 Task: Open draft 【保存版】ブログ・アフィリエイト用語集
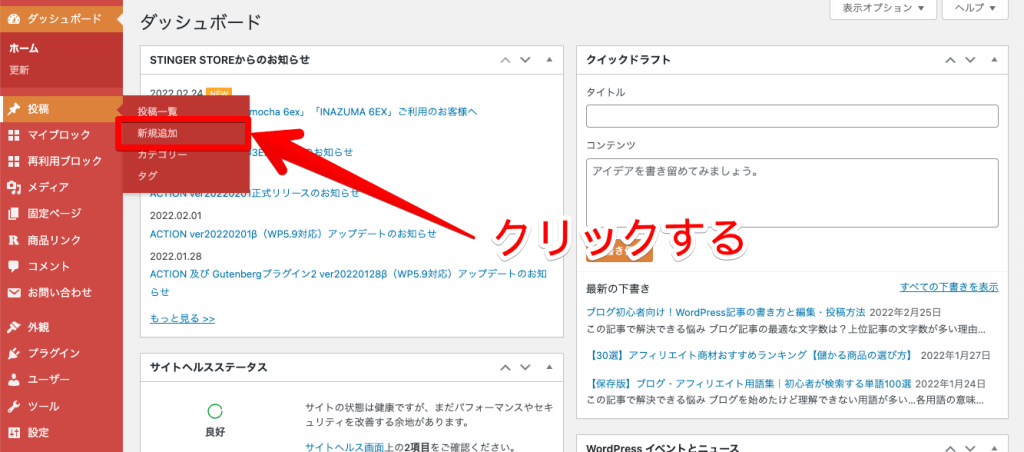point(750,382)
